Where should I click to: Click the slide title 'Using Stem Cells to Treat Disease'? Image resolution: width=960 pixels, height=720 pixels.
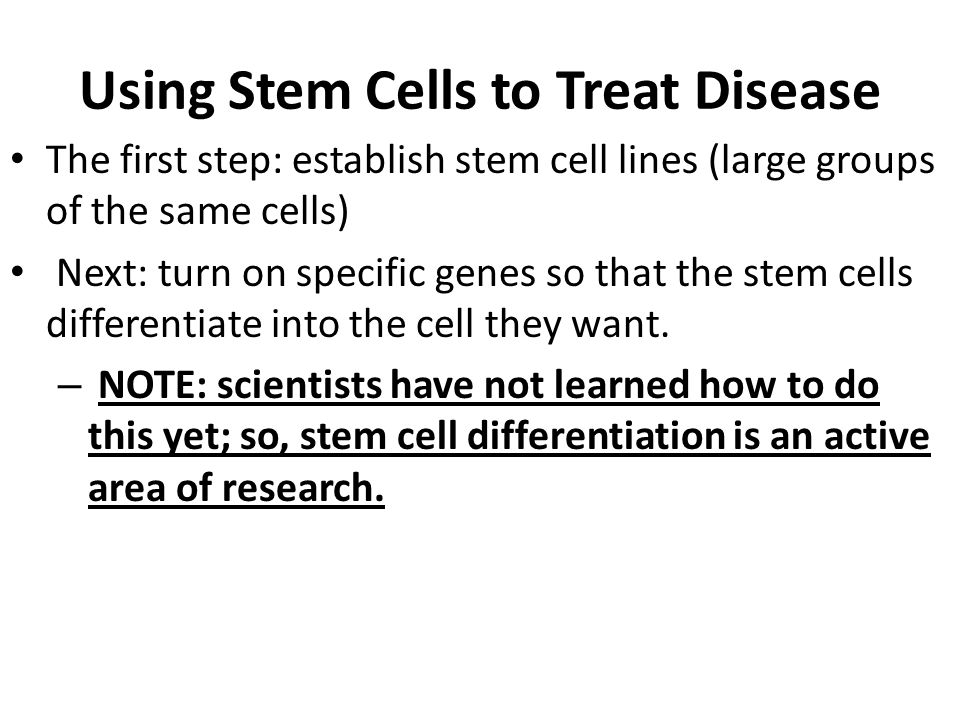pos(480,92)
